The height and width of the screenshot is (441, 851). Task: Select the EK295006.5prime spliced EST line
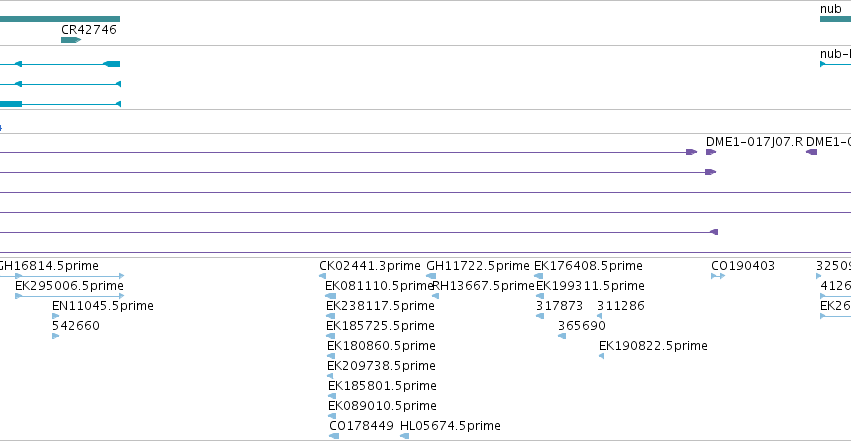coord(69,296)
